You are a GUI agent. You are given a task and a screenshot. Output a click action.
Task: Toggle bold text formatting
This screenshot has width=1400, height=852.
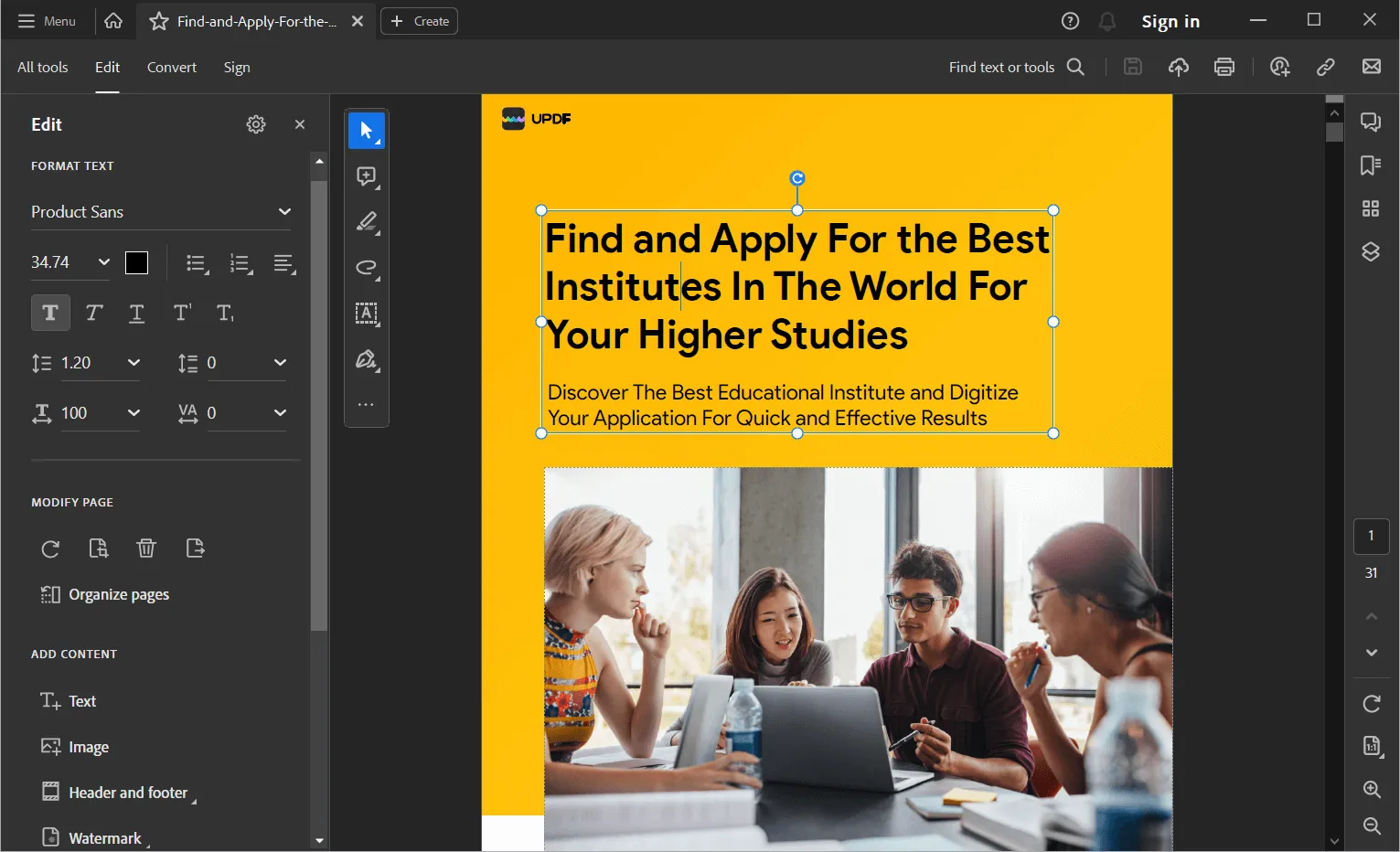[50, 314]
